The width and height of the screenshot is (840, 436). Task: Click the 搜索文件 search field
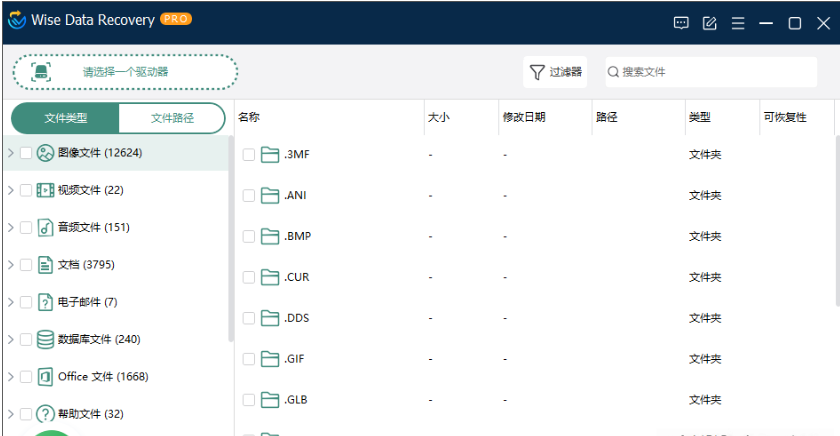tap(720, 72)
